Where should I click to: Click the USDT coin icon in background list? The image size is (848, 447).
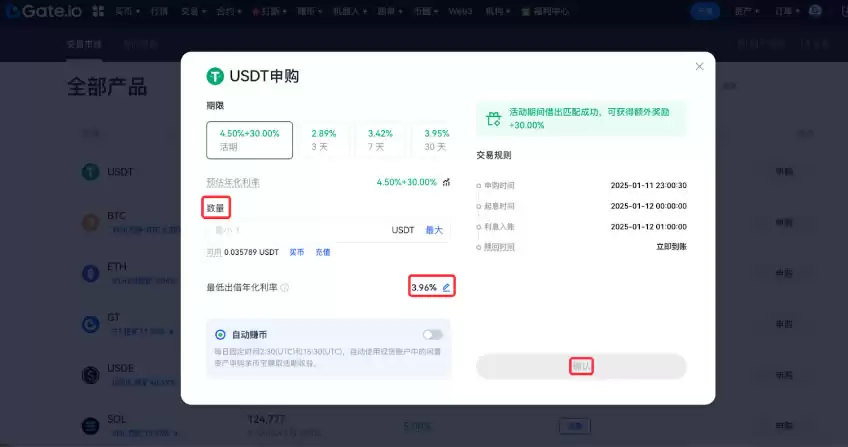coord(90,172)
